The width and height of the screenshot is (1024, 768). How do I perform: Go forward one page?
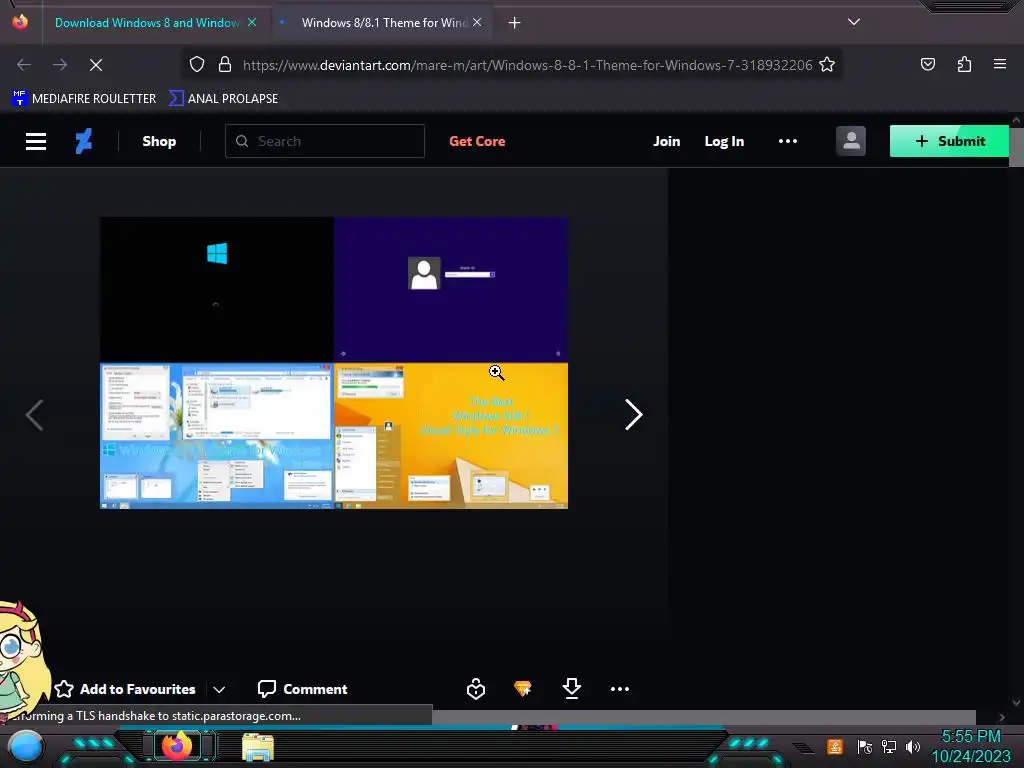pos(60,65)
